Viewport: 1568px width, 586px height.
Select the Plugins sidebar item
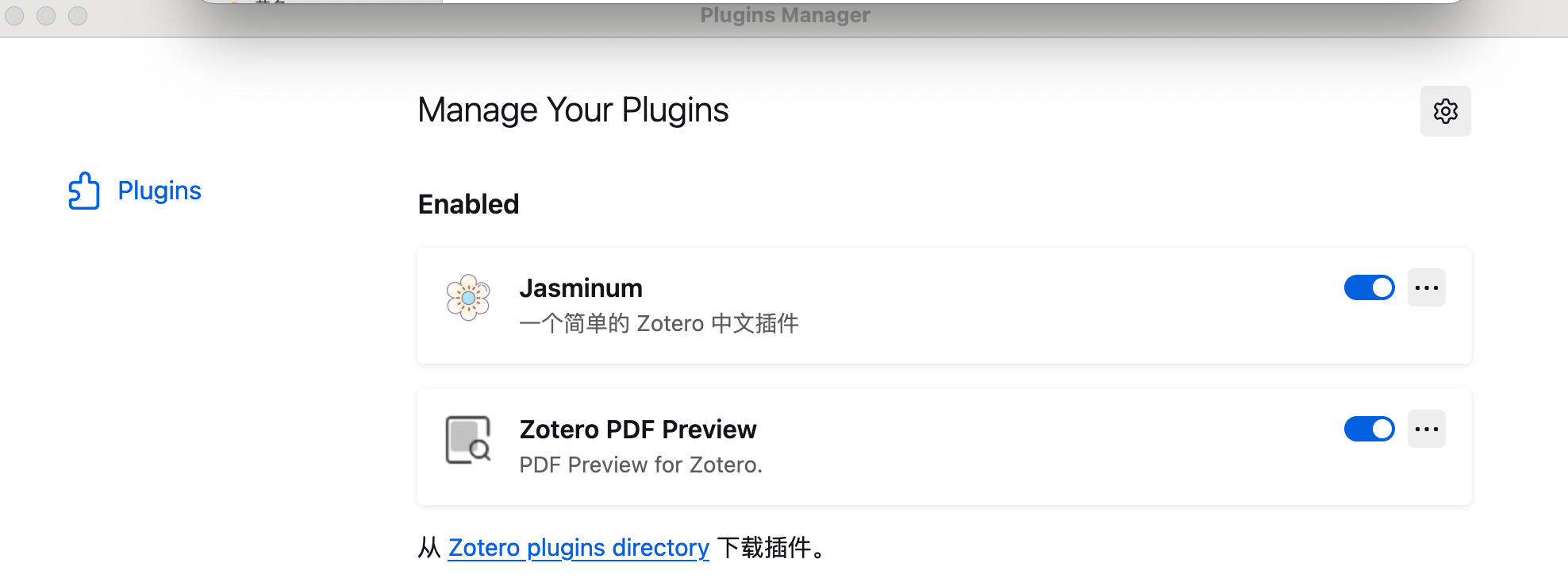pos(135,191)
